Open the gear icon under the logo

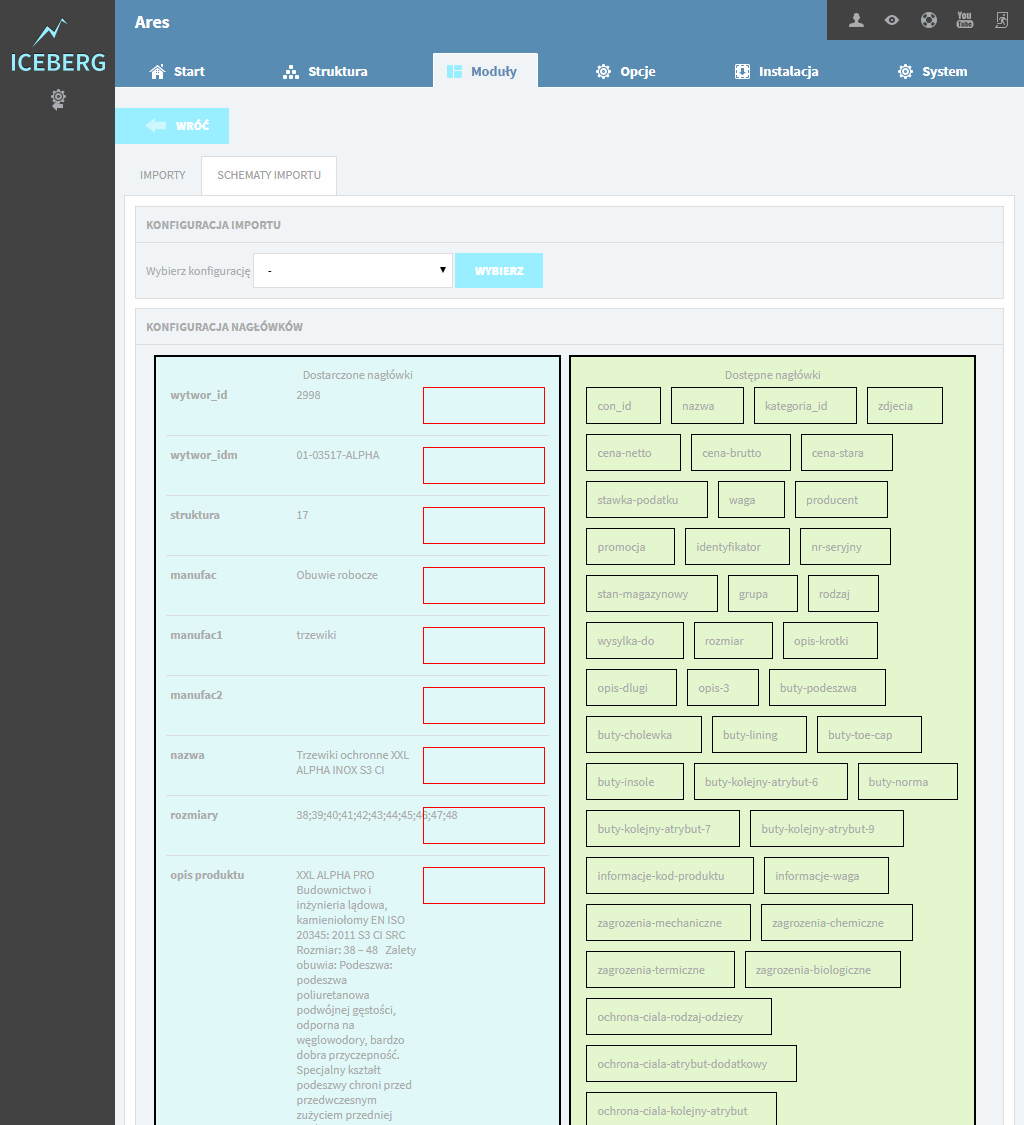click(58, 99)
